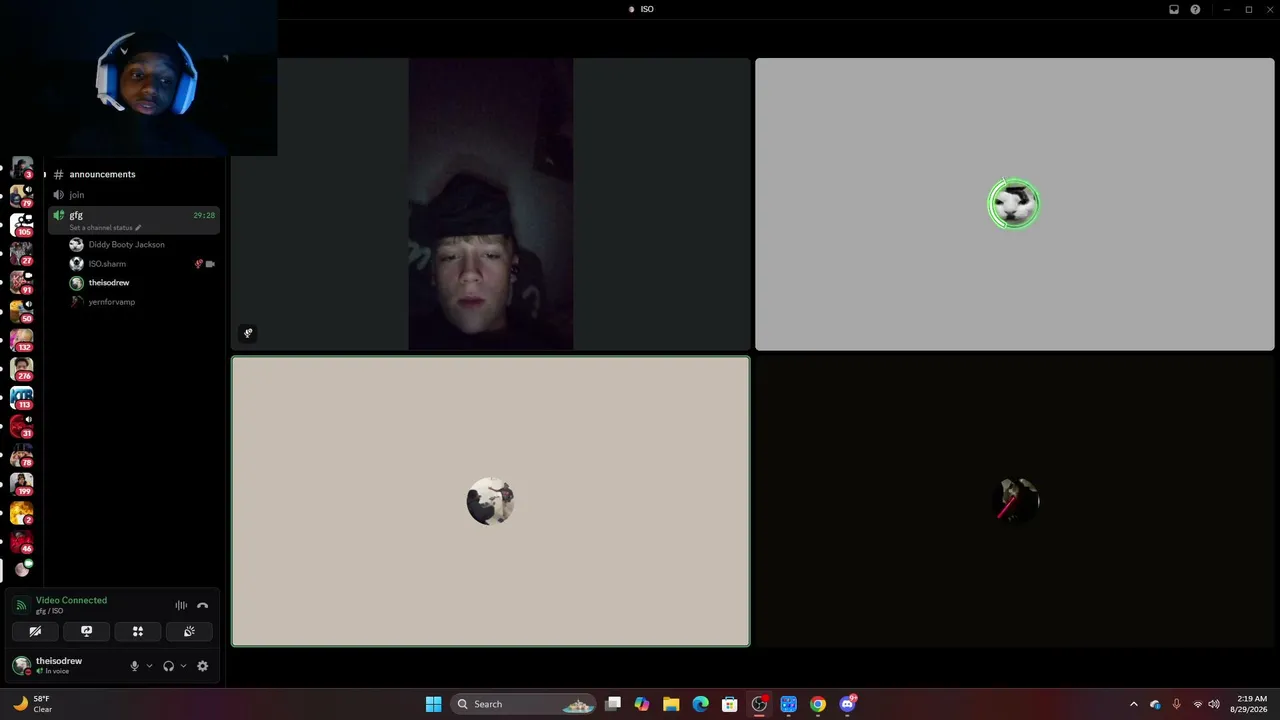Open the voice connection signal details
1280x720 pixels.
(x=21, y=605)
